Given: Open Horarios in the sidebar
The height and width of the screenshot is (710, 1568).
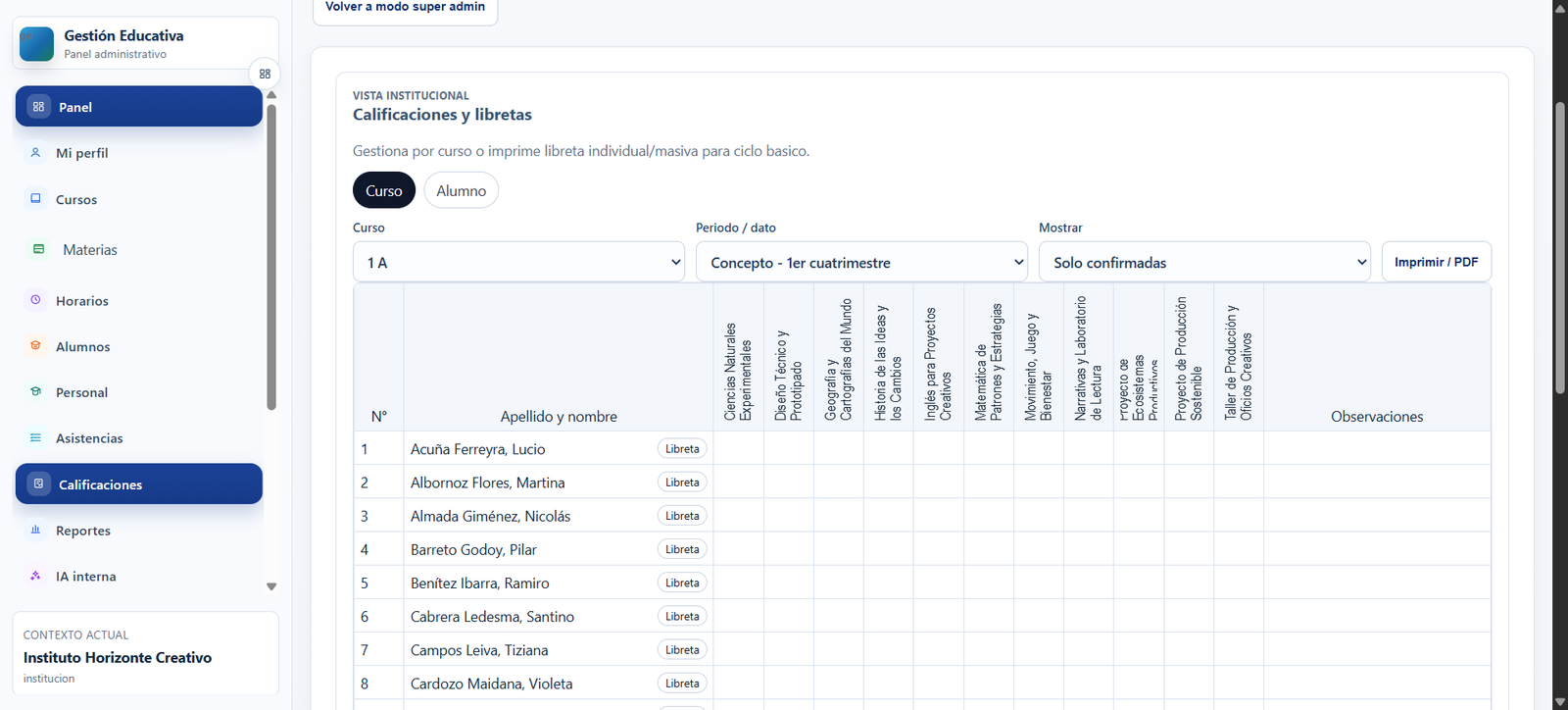Looking at the screenshot, I should [x=138, y=300].
